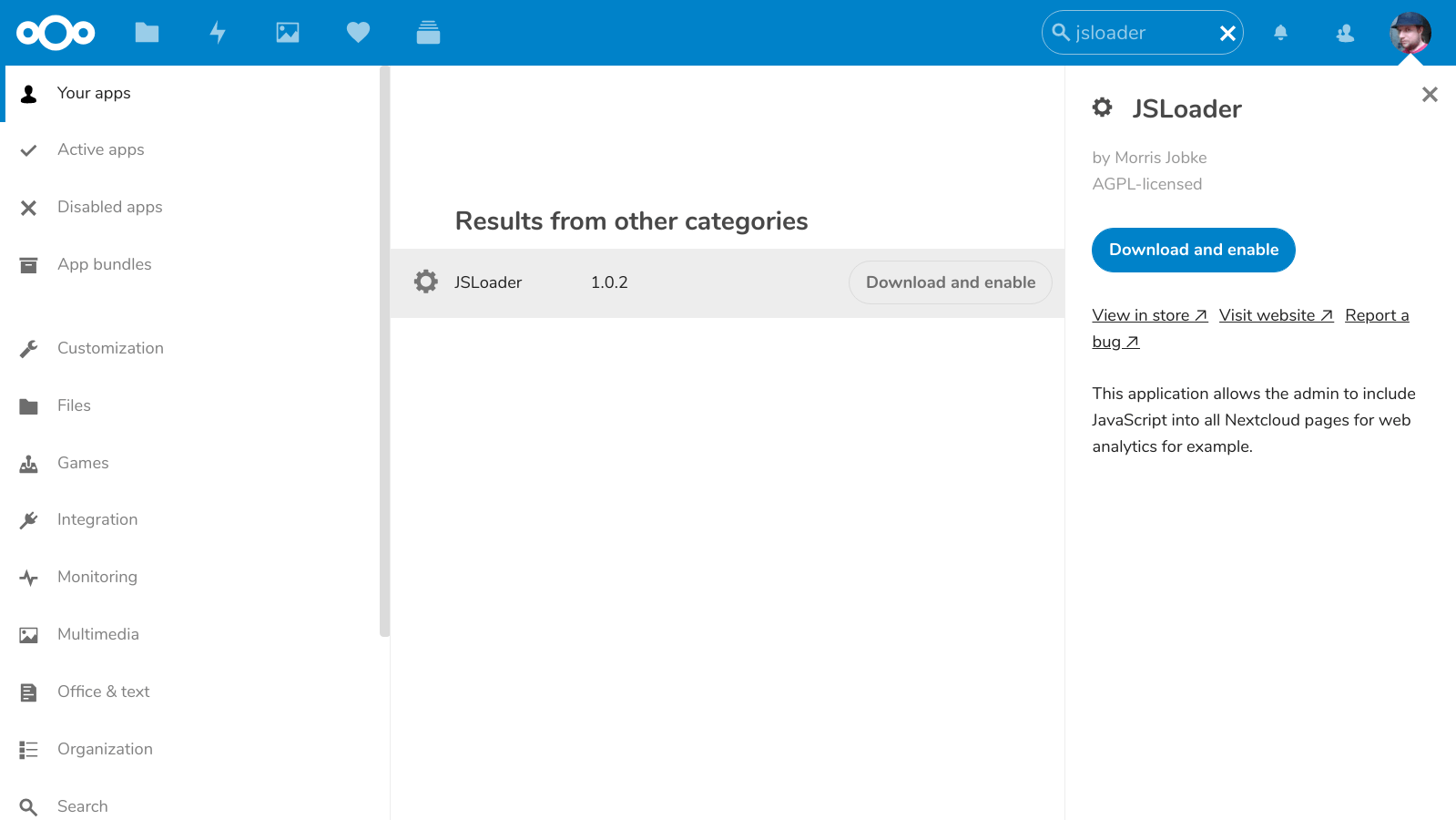Click the Office & text document icon
The image size is (1456, 820).
point(29,692)
